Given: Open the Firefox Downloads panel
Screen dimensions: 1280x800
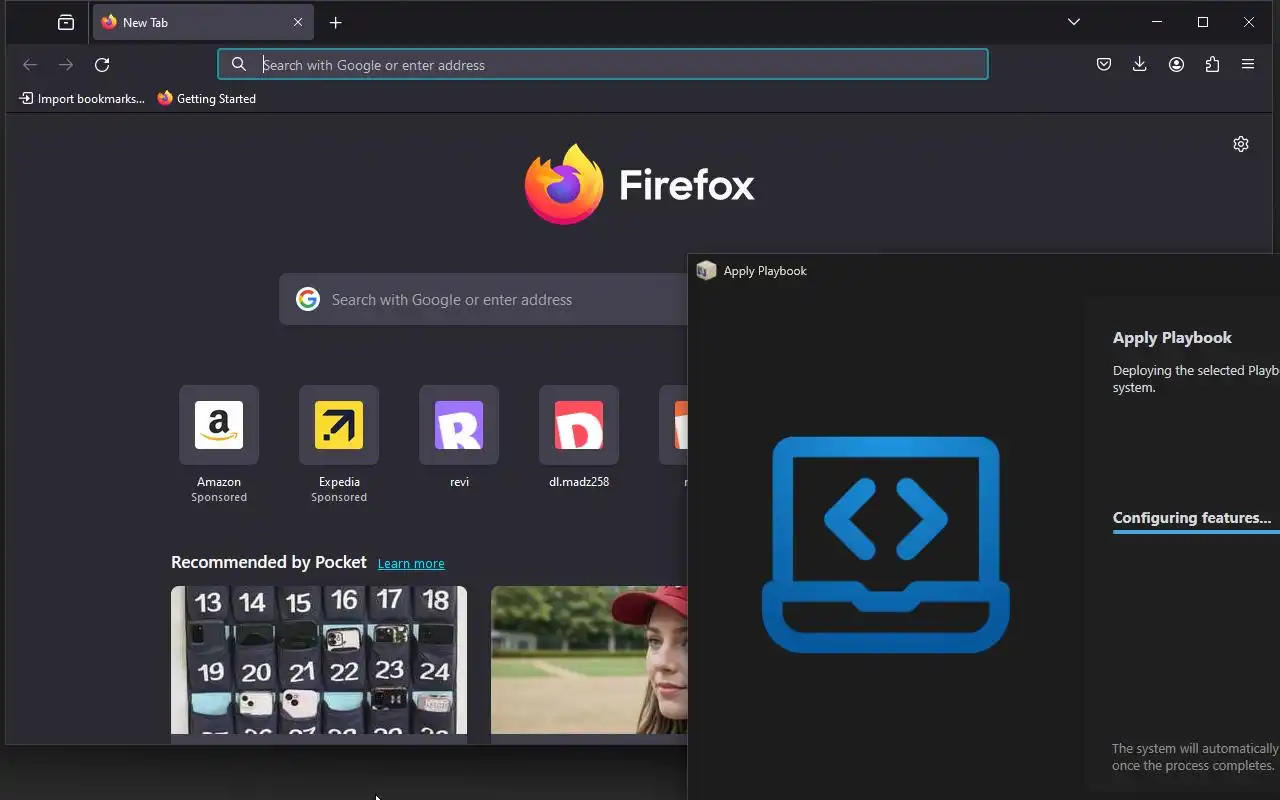Looking at the screenshot, I should pyautogui.click(x=1140, y=65).
